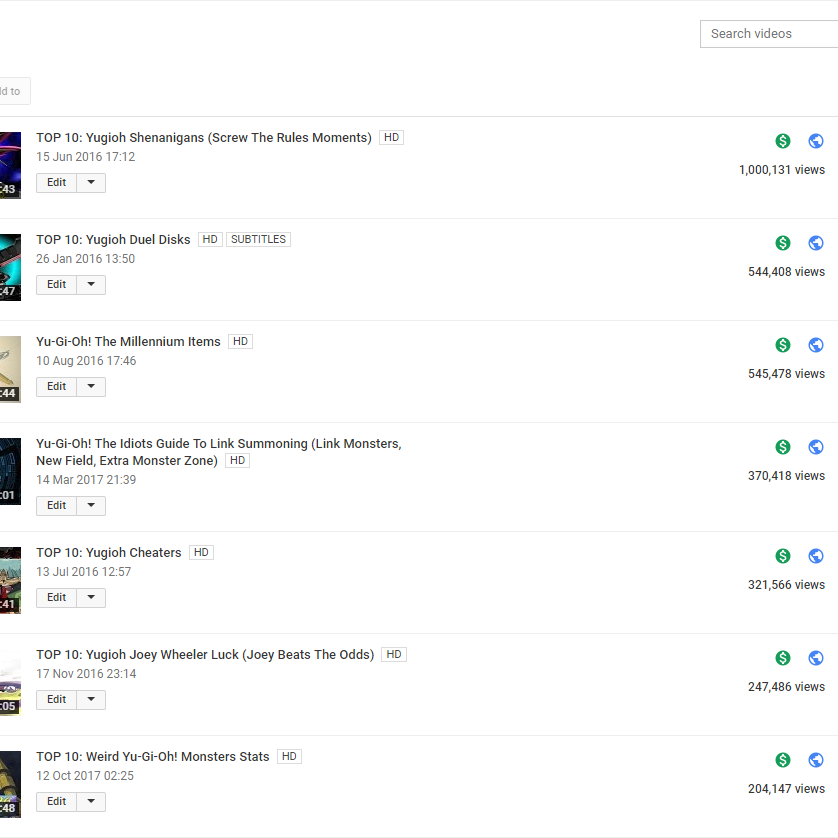Click SUBTITLES badge on Yugioh Duel Disks
The height and width of the screenshot is (838, 838).
(258, 240)
